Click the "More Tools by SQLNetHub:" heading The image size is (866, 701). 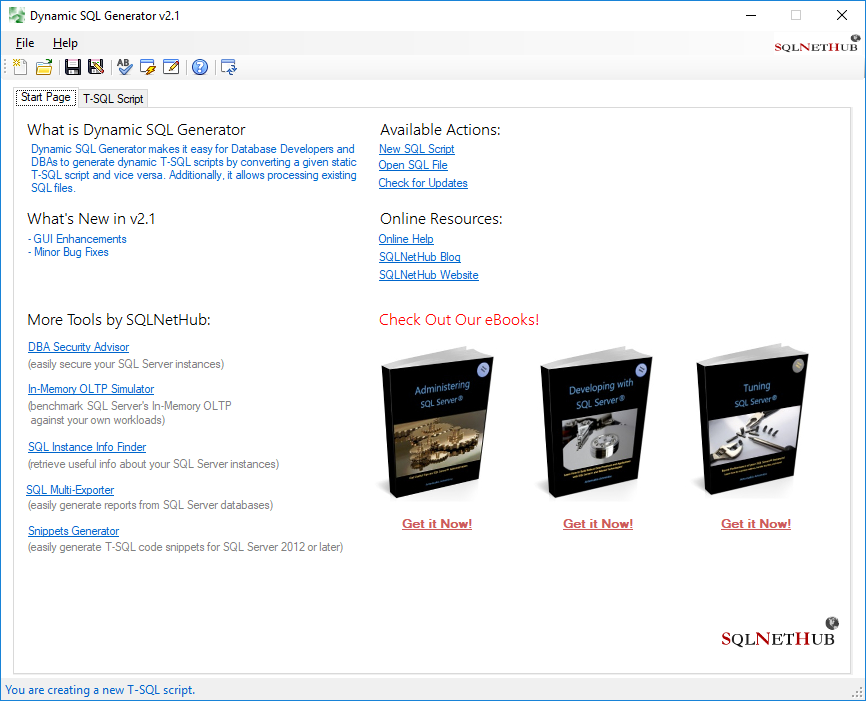click(x=119, y=320)
